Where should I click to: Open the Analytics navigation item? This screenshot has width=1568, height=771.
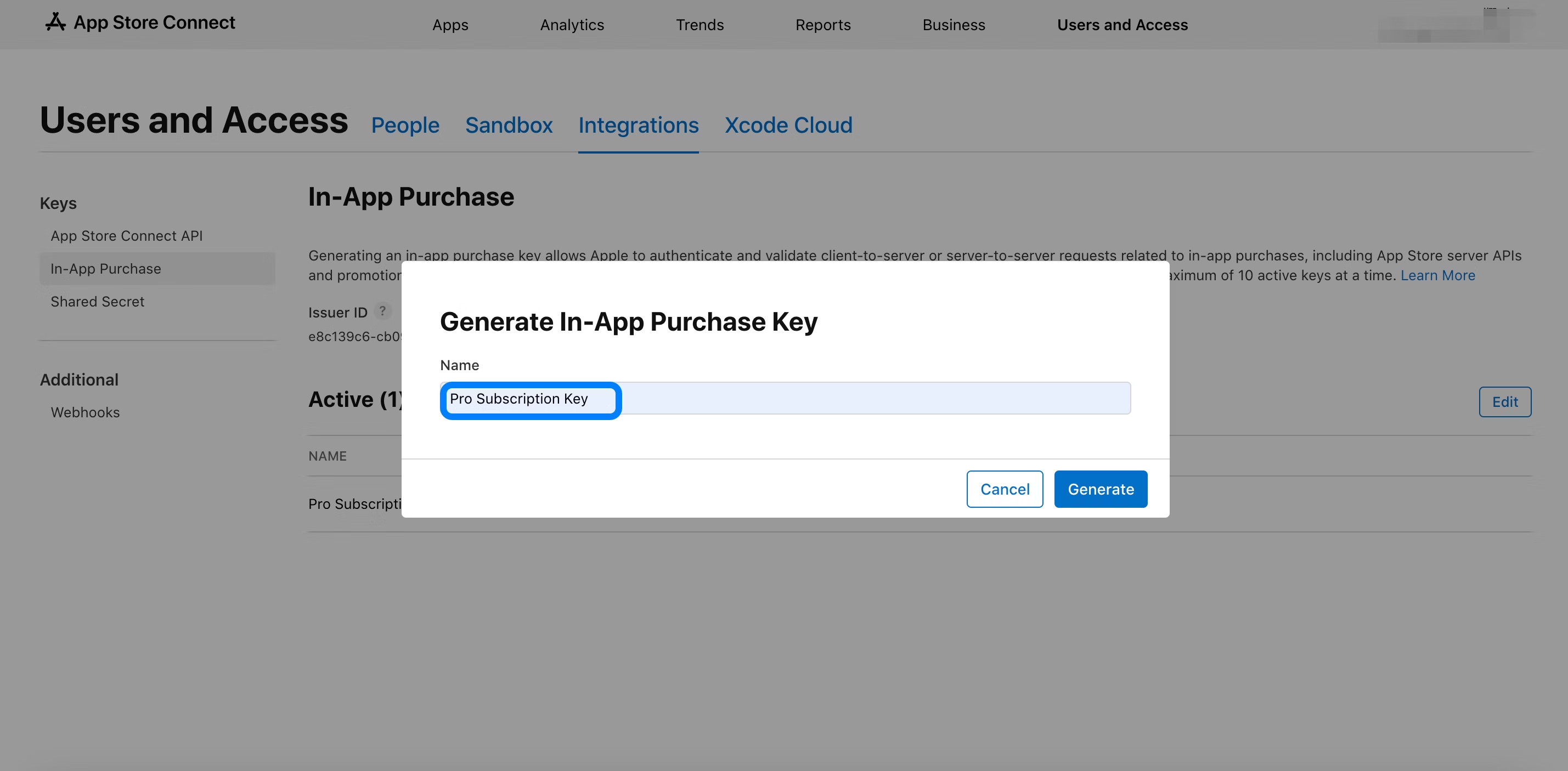click(572, 25)
